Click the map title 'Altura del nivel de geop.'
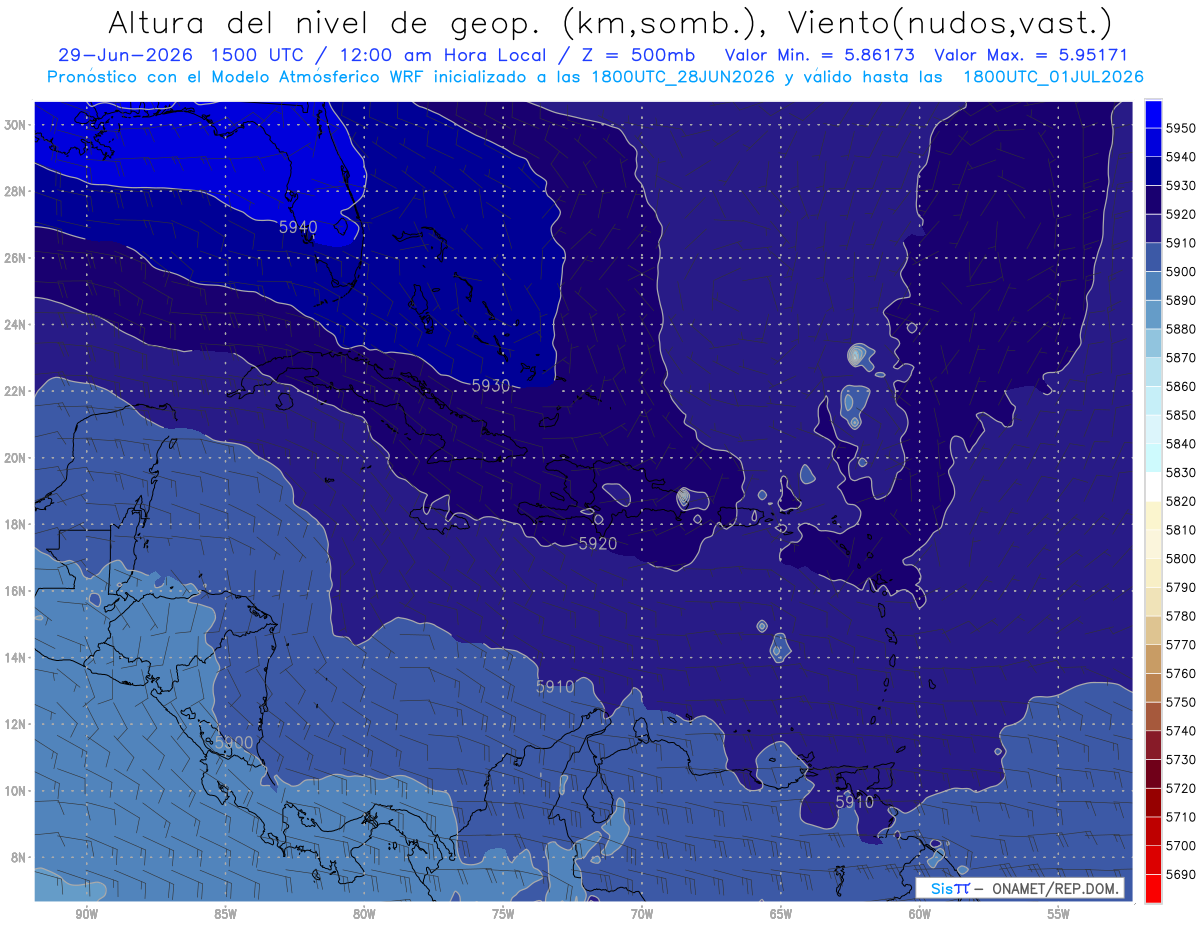Viewport: 1200px width, 927px height. pos(325,22)
